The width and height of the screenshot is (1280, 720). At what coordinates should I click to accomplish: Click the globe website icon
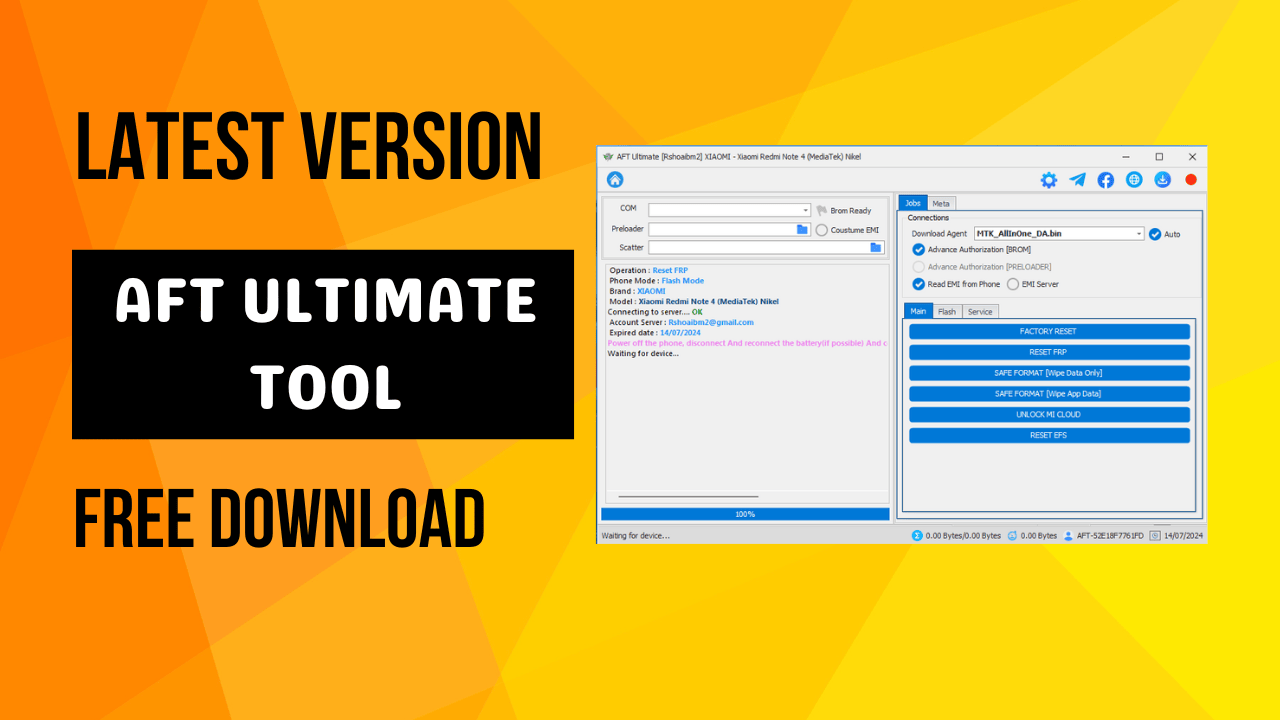click(x=1133, y=180)
